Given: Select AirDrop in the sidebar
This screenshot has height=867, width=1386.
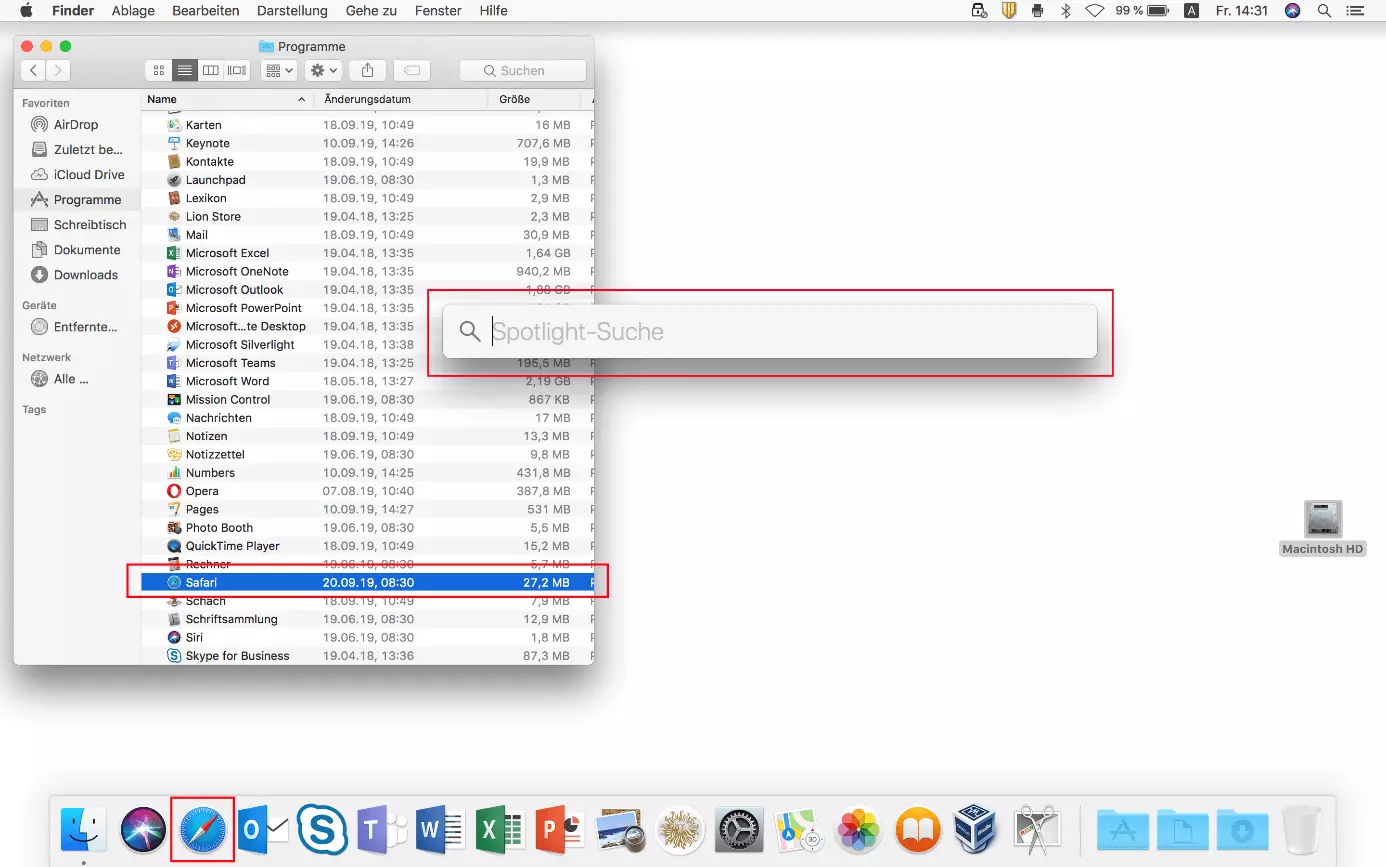Looking at the screenshot, I should click(76, 124).
